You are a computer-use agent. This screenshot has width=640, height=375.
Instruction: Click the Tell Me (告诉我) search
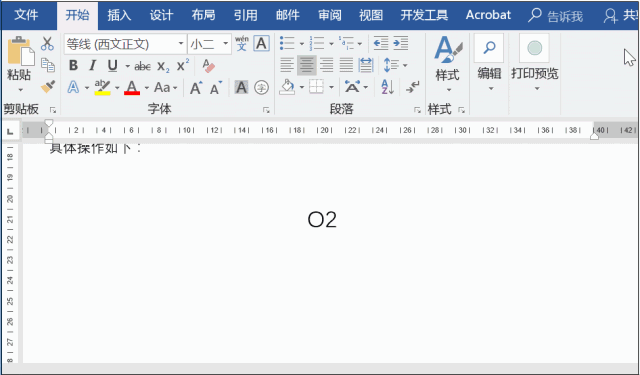click(x=556, y=16)
